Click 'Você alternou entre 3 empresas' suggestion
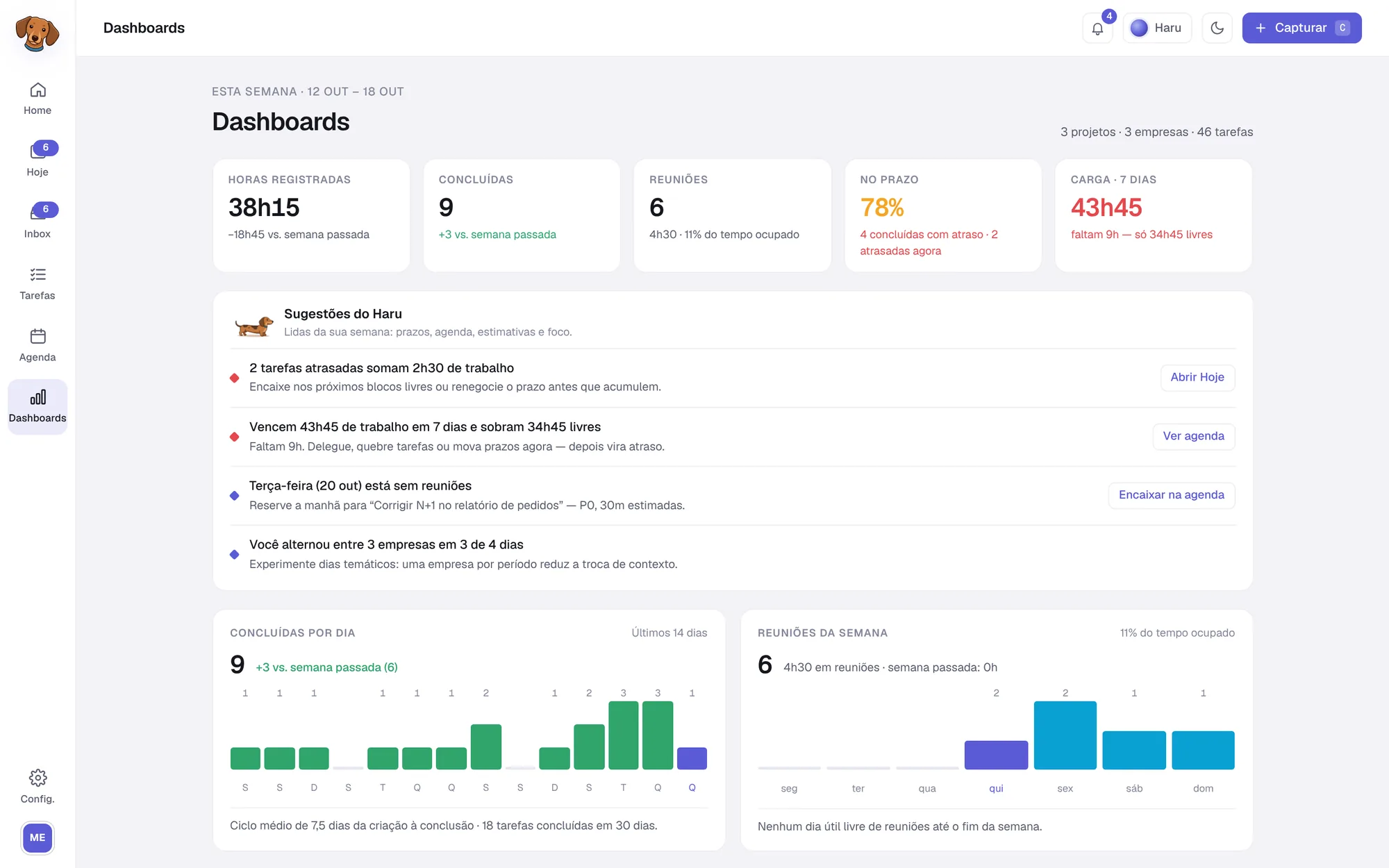 tap(386, 545)
